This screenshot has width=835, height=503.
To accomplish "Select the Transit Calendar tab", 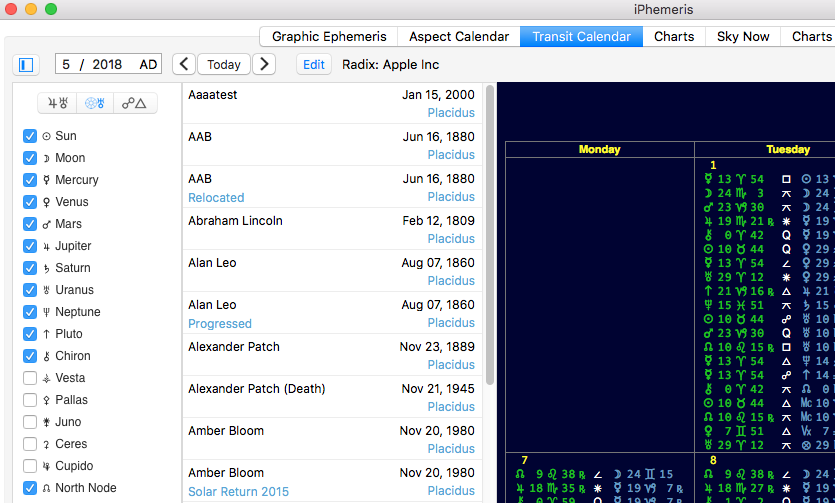I will (x=582, y=37).
